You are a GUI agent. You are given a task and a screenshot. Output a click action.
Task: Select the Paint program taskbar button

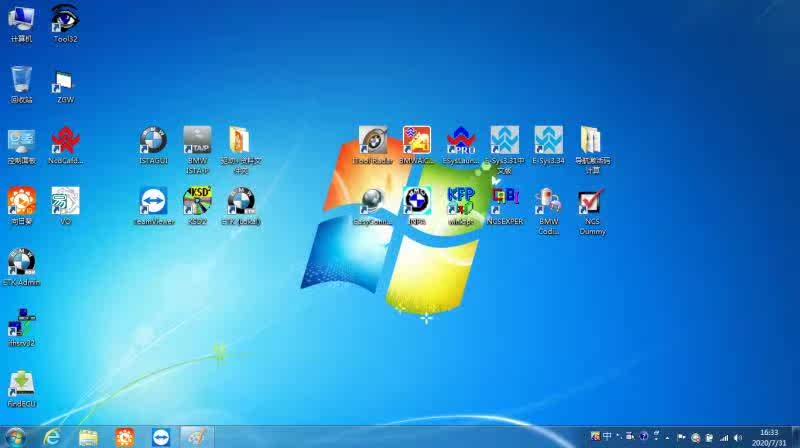(x=196, y=437)
